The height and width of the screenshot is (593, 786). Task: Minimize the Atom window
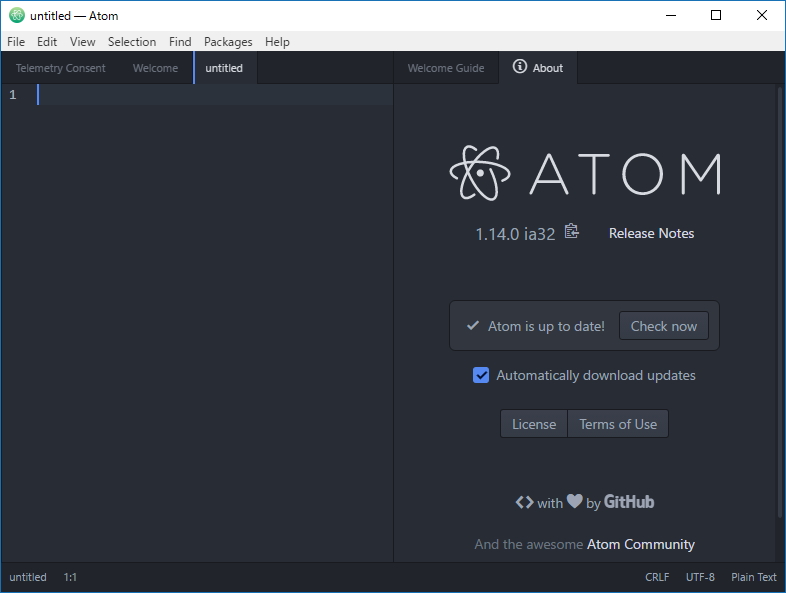(x=671, y=15)
